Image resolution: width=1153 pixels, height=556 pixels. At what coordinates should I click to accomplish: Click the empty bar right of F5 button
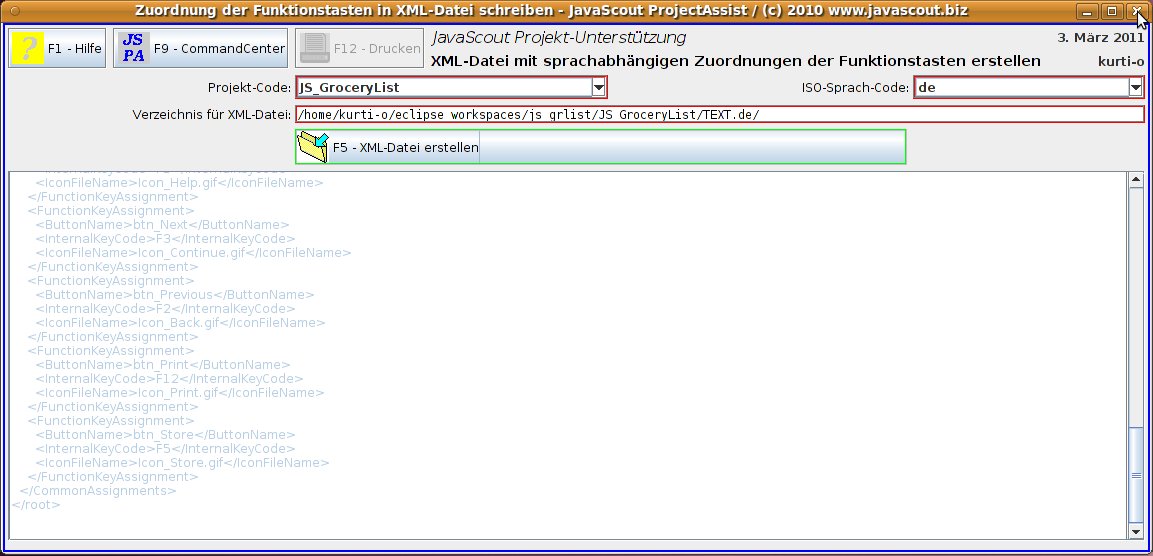[x=692, y=148]
